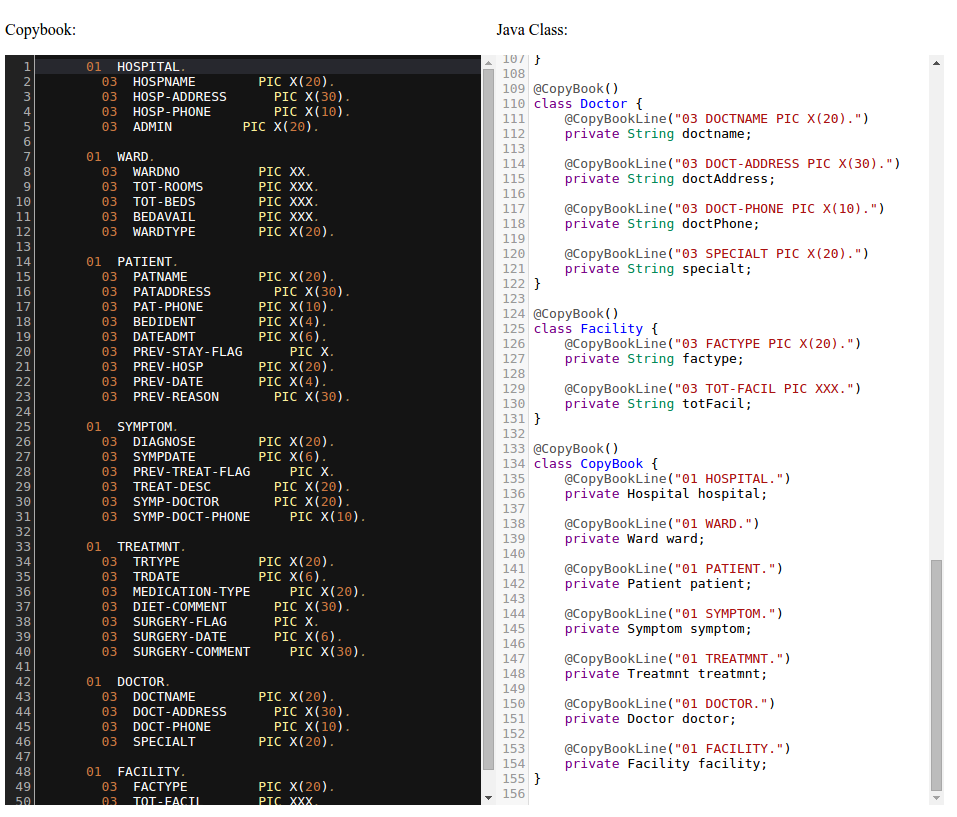Click the SPECIALT field line in copybook
The width and height of the screenshot is (957, 817).
point(218,742)
